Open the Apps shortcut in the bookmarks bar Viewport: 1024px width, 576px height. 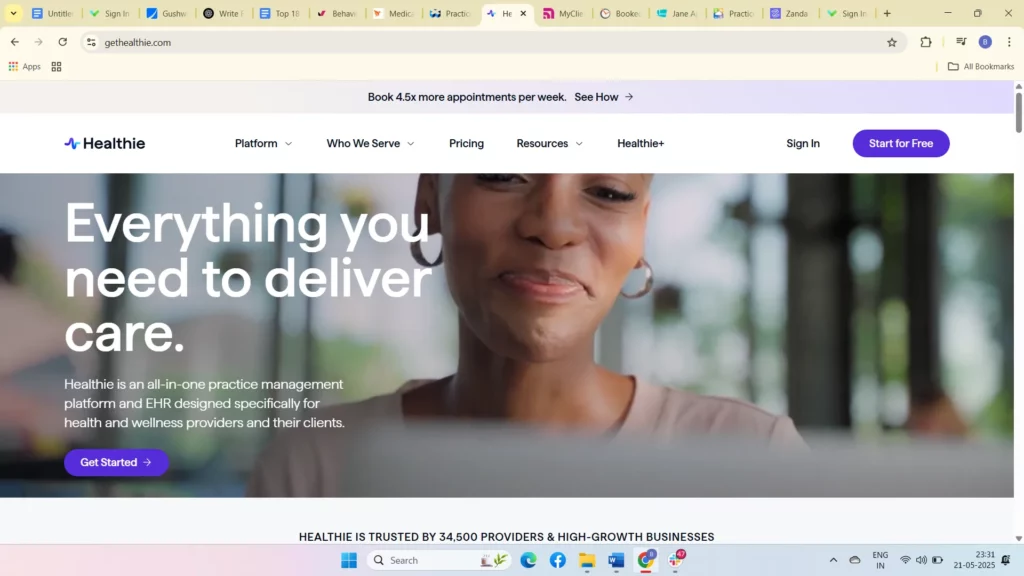tap(25, 67)
